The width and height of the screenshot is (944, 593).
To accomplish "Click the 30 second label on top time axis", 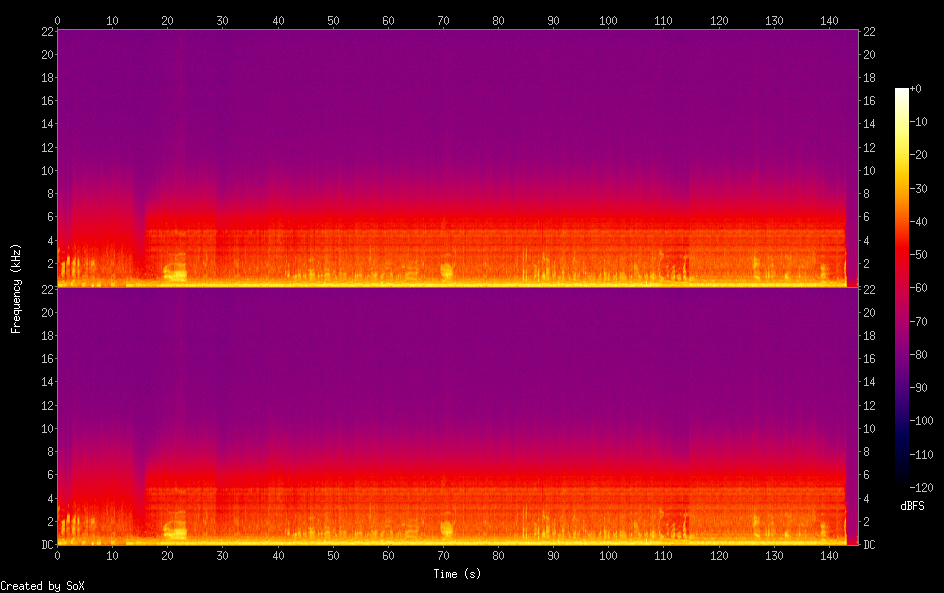I will click(223, 20).
